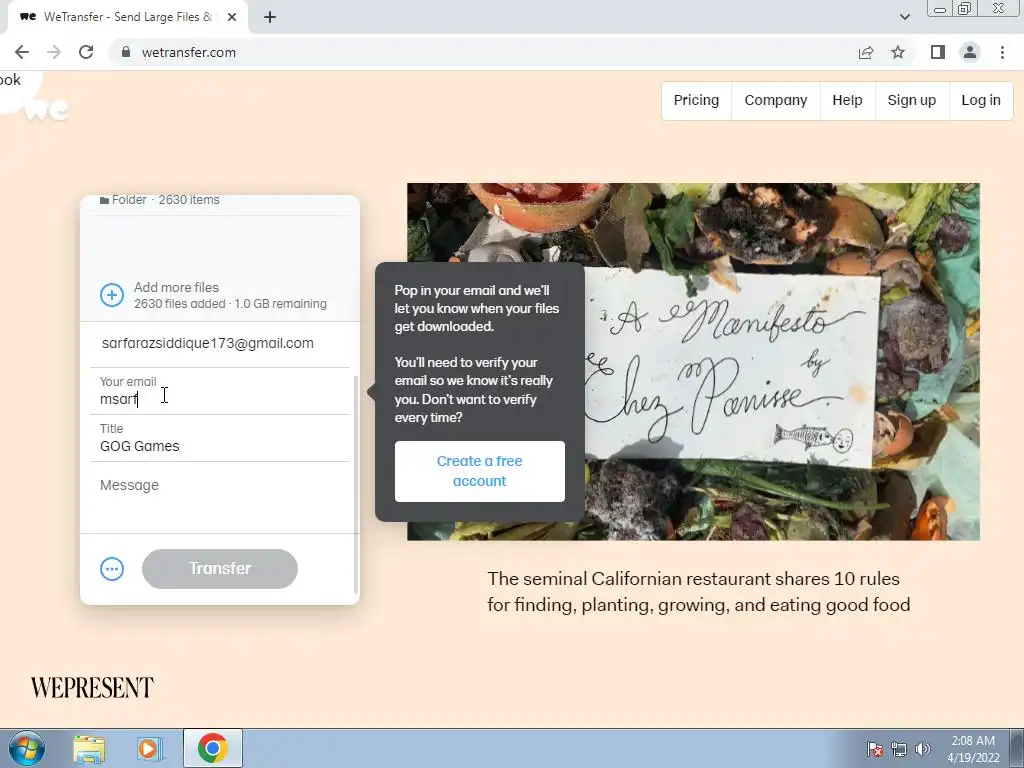This screenshot has width=1024, height=768.
Task: Focus the Your email field
Action: coord(220,391)
